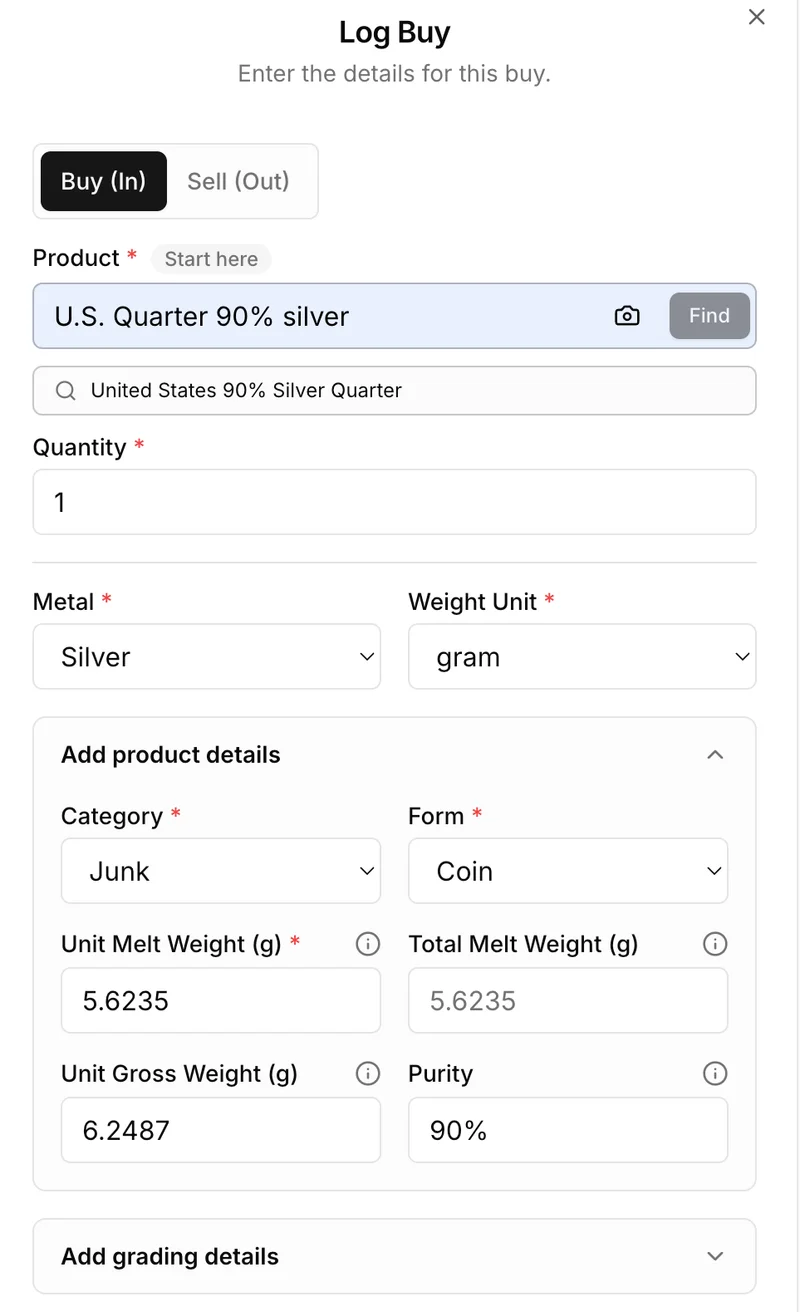Click the Unit Gross Weight input field

[221, 1131]
